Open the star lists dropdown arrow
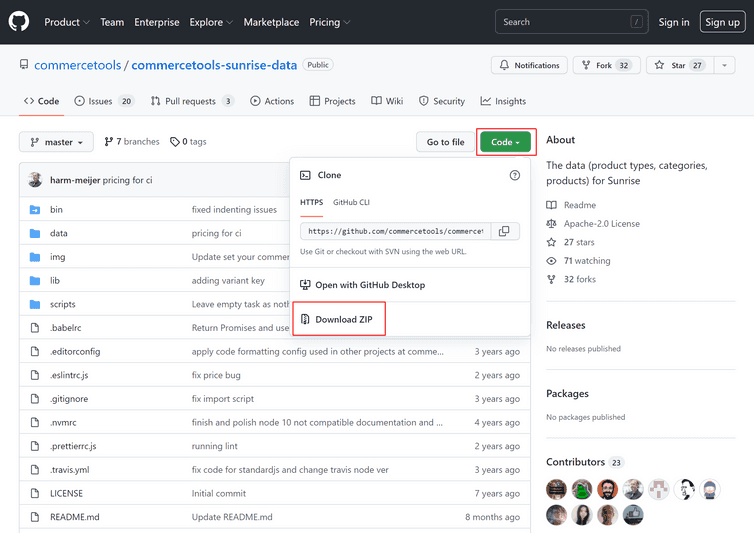This screenshot has width=754, height=533. click(725, 65)
